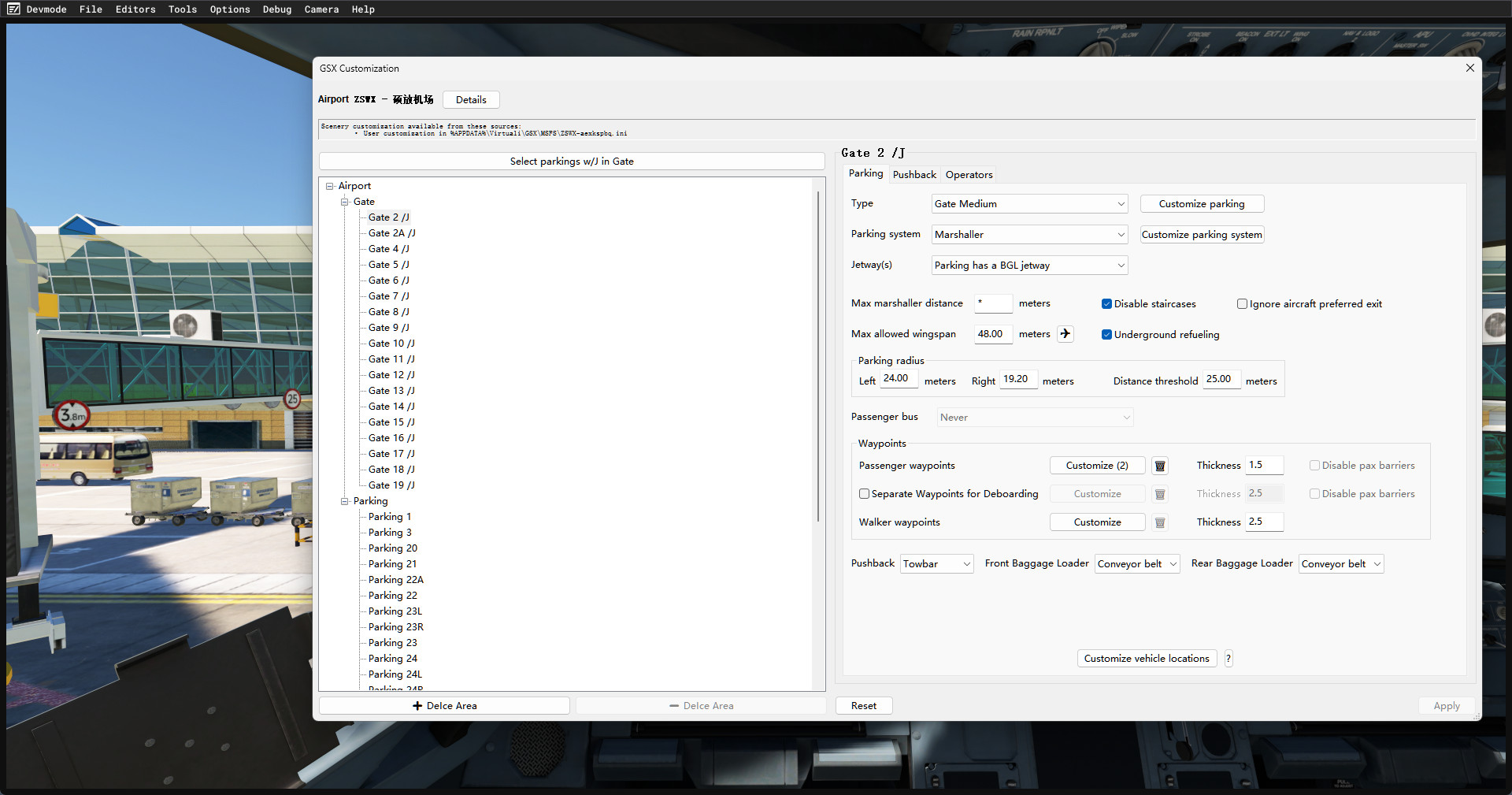This screenshot has width=1512, height=795.
Task: Enable Separate Waypoints for Deboarding
Action: pyautogui.click(x=864, y=494)
